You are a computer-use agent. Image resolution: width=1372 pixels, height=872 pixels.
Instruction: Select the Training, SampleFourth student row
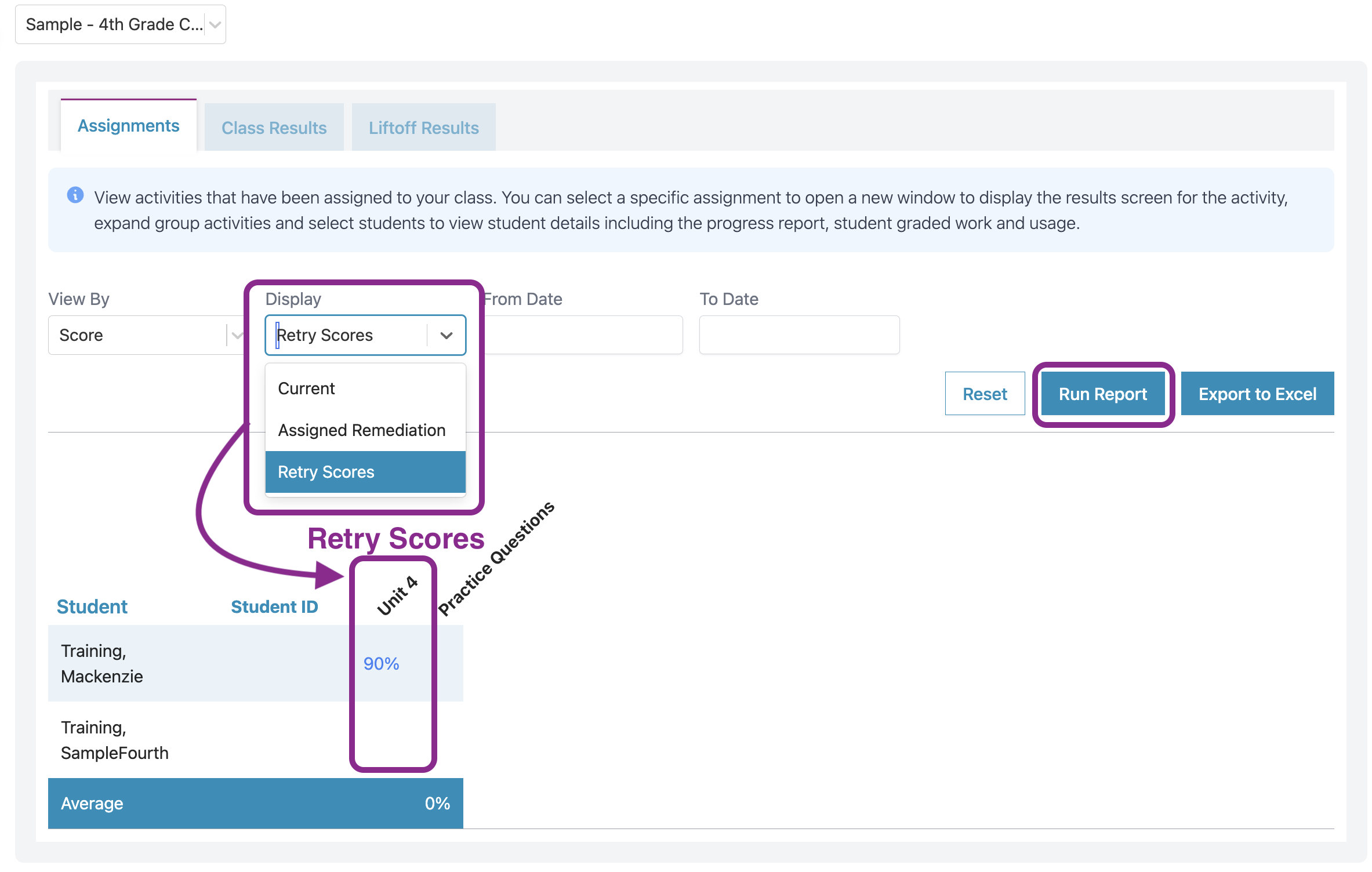[x=255, y=740]
